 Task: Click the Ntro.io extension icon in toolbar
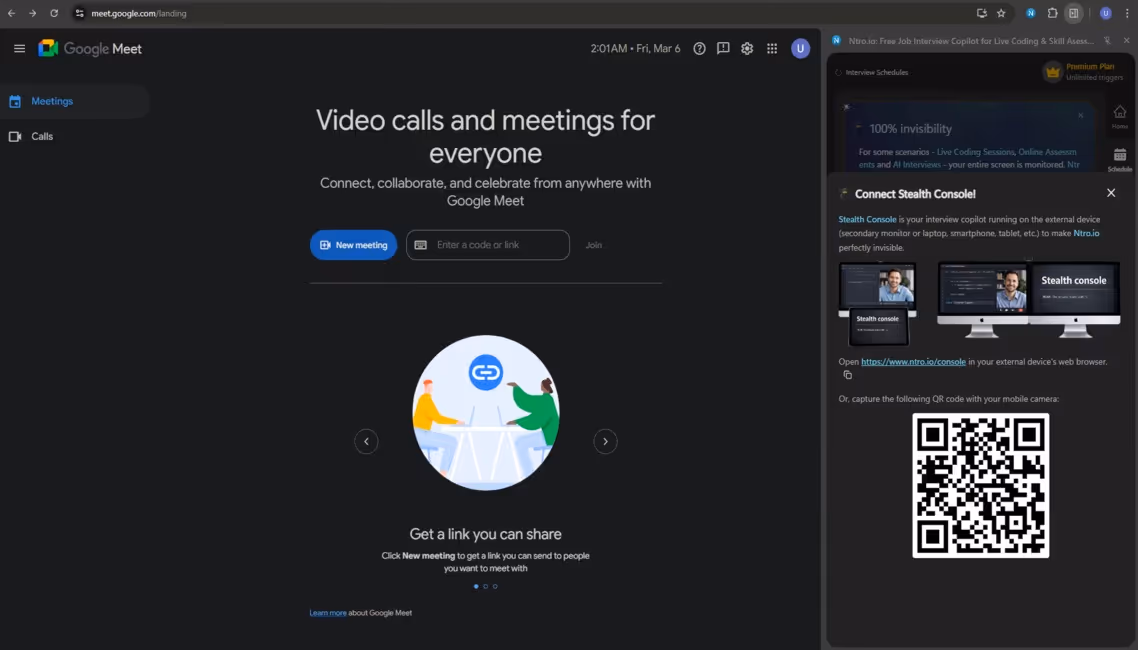pos(1031,13)
